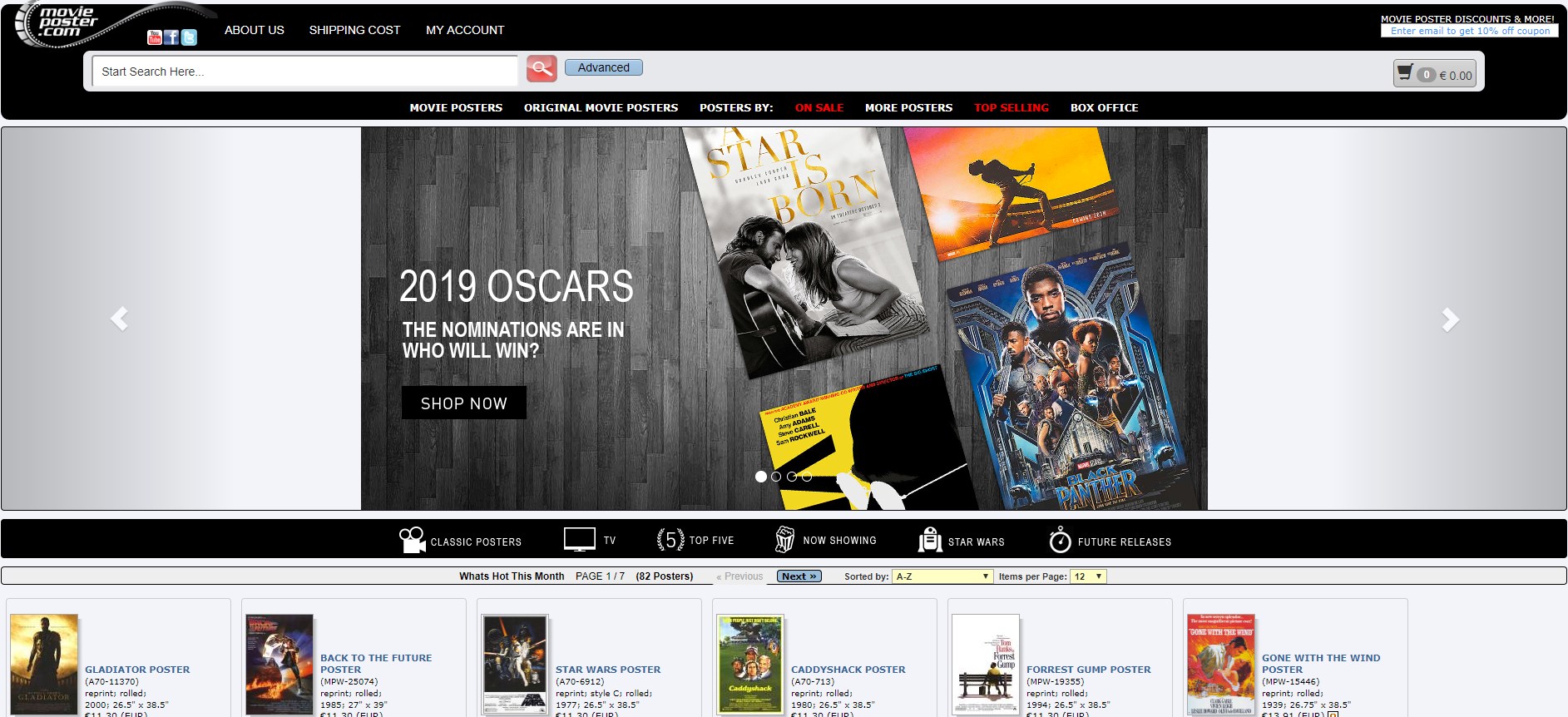Viewport: 1568px width, 717px height.
Task: Open the Now Showing text link
Action: pyautogui.click(x=839, y=541)
